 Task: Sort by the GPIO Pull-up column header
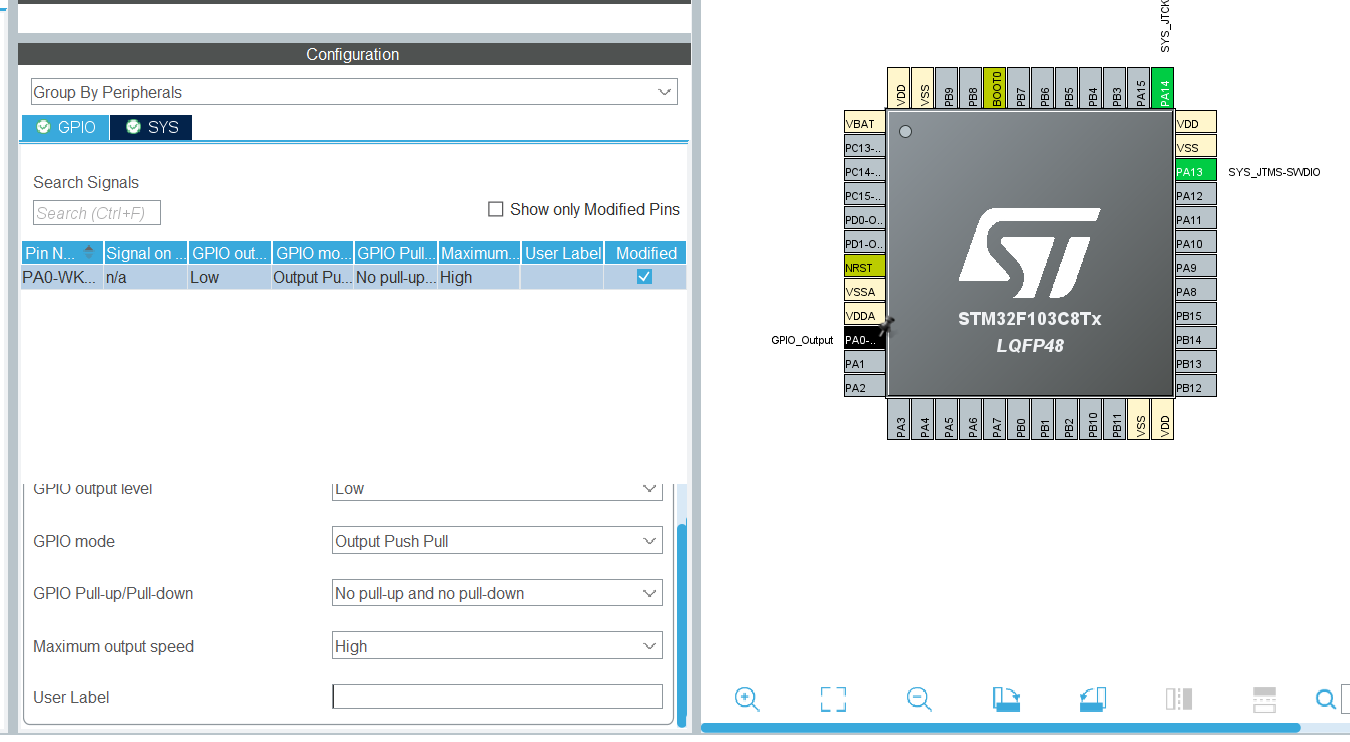[396, 253]
